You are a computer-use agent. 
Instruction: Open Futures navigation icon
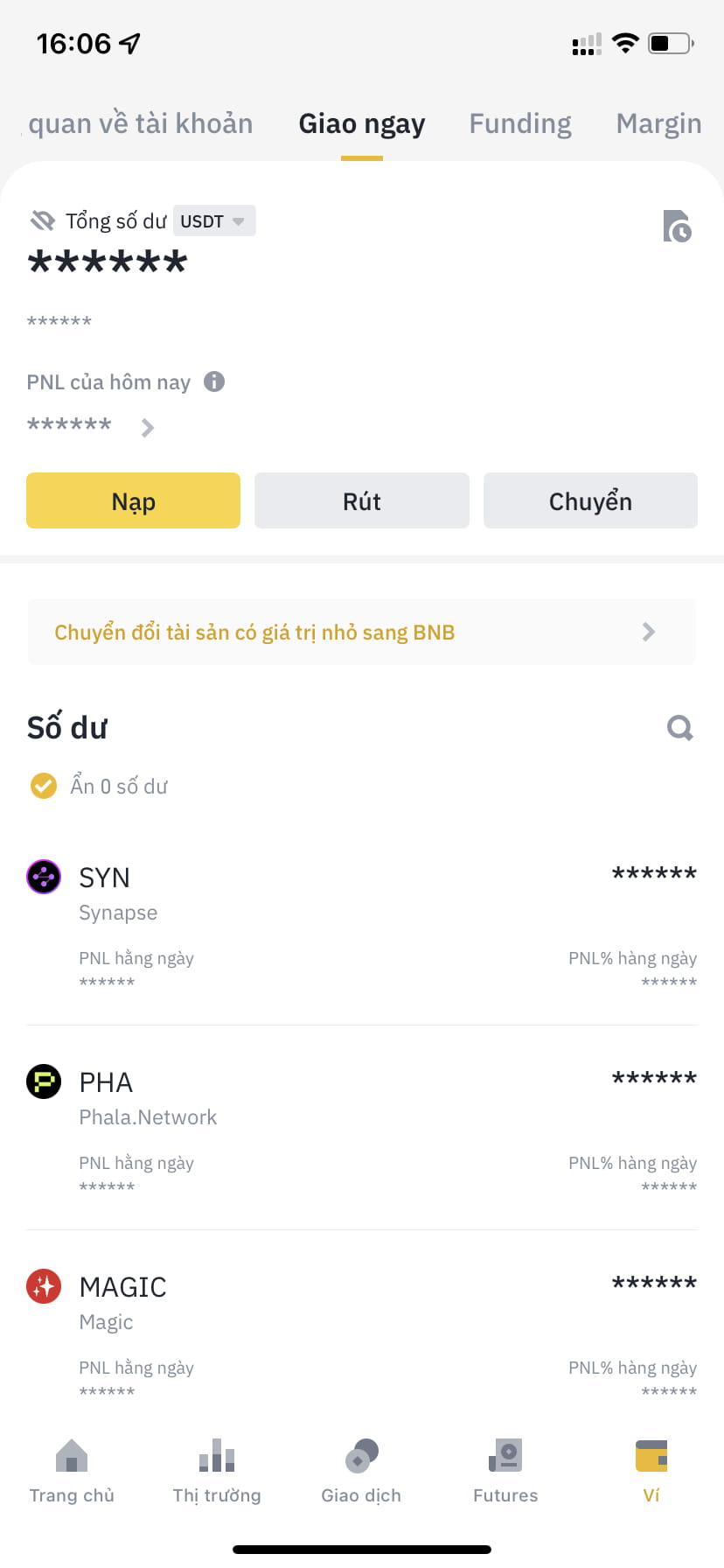505,1457
